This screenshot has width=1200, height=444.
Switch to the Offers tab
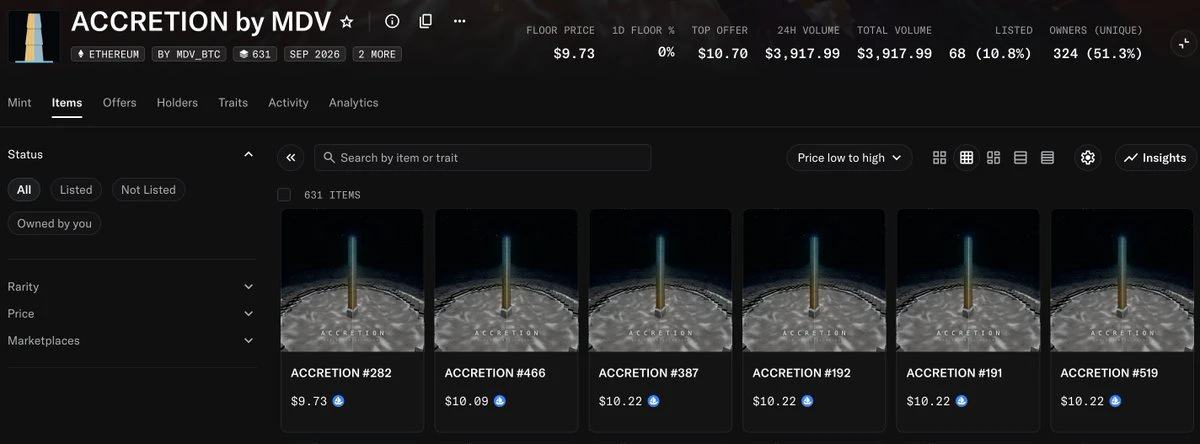click(120, 102)
